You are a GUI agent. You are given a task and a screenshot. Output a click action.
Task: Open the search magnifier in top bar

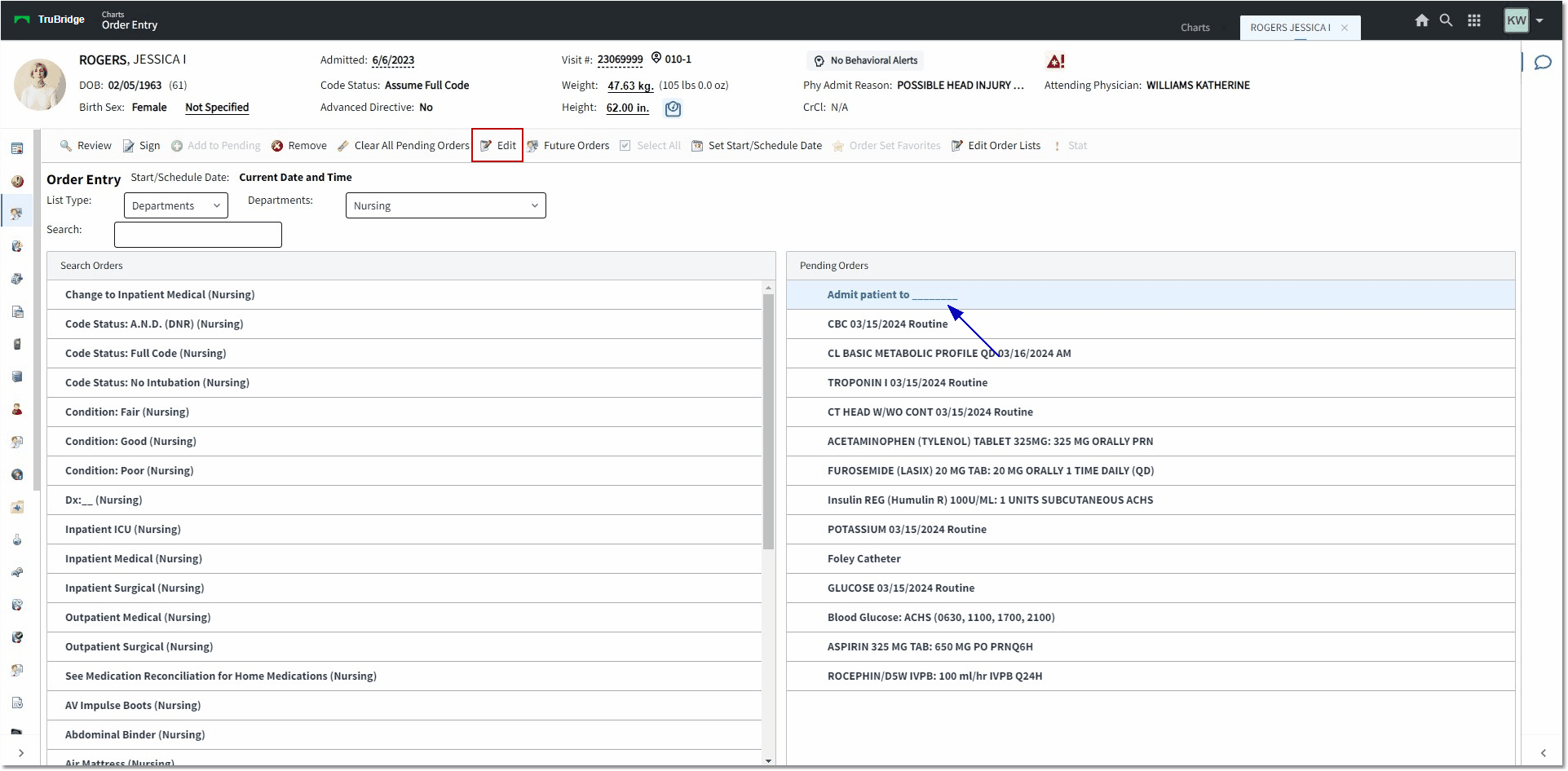click(x=1446, y=20)
